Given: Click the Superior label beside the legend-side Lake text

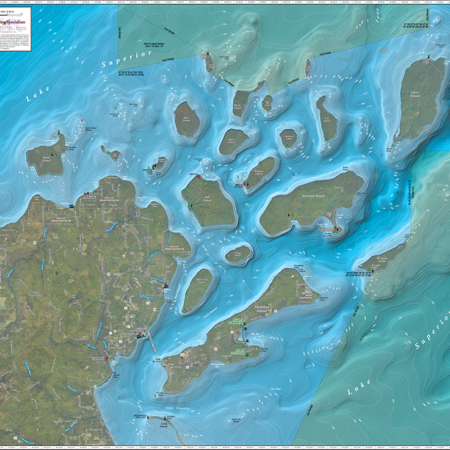Looking at the screenshot, I should click(127, 59).
